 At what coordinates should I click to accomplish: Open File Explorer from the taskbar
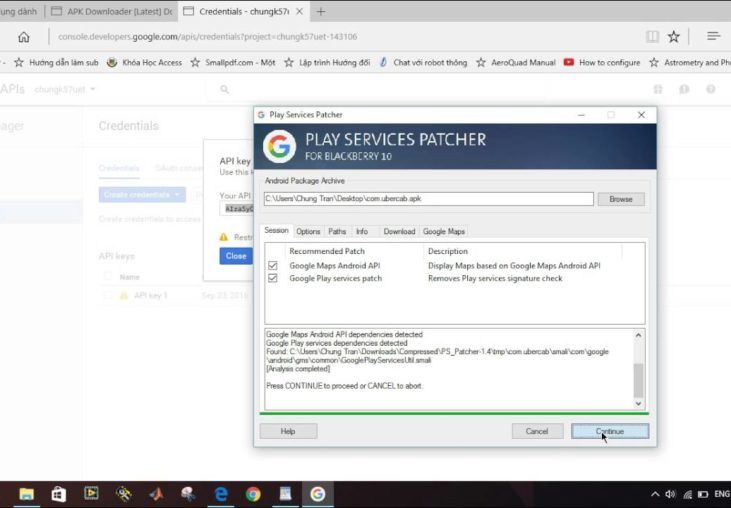click(27, 493)
